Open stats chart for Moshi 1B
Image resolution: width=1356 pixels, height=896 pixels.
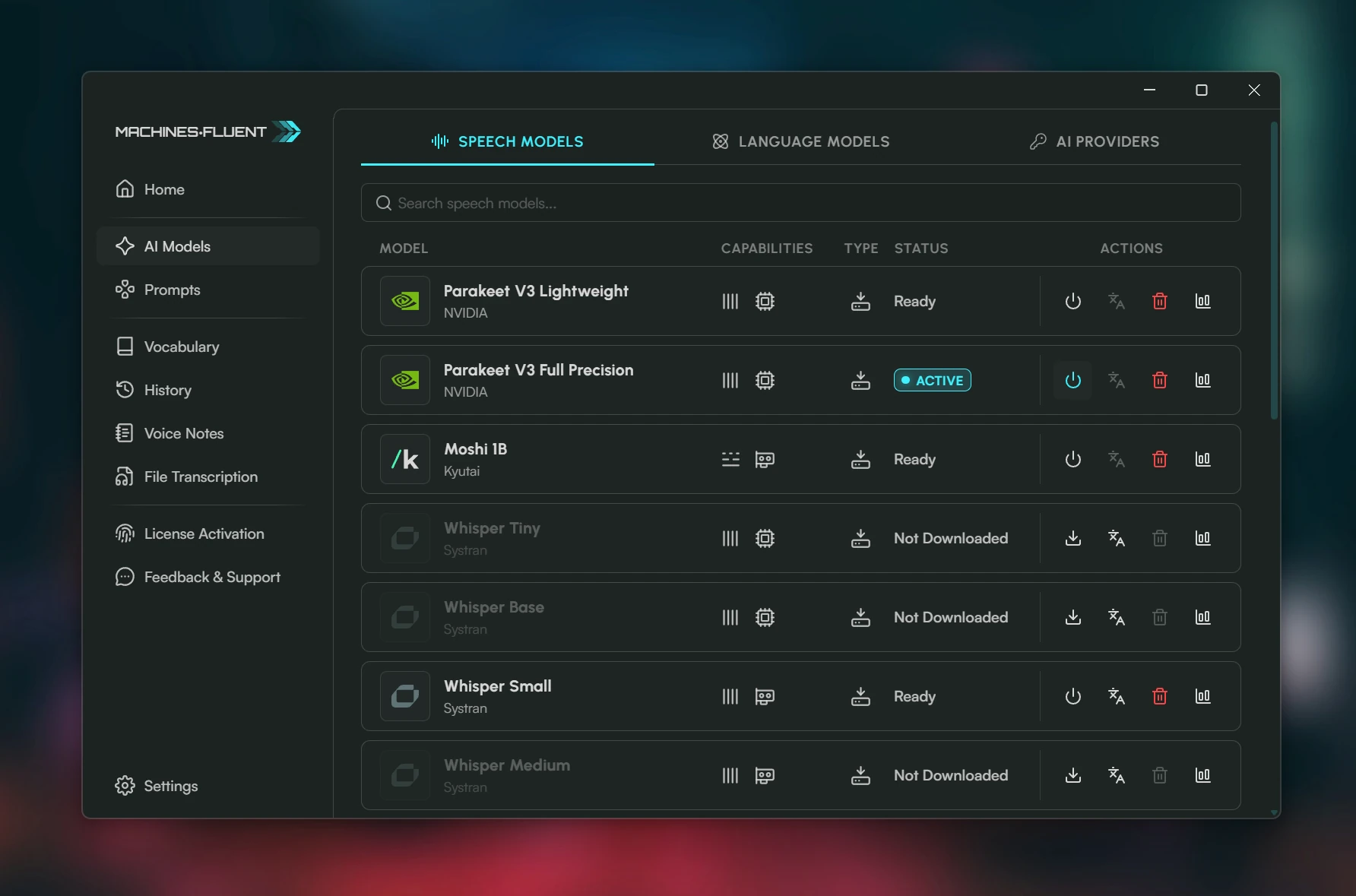(1202, 459)
